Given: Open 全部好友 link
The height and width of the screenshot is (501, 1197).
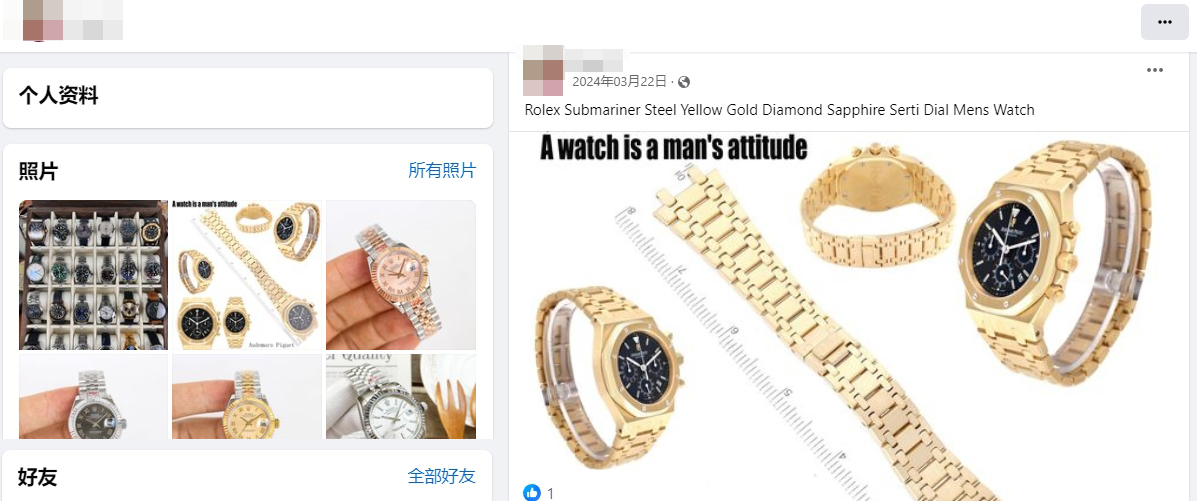Looking at the screenshot, I should (442, 477).
